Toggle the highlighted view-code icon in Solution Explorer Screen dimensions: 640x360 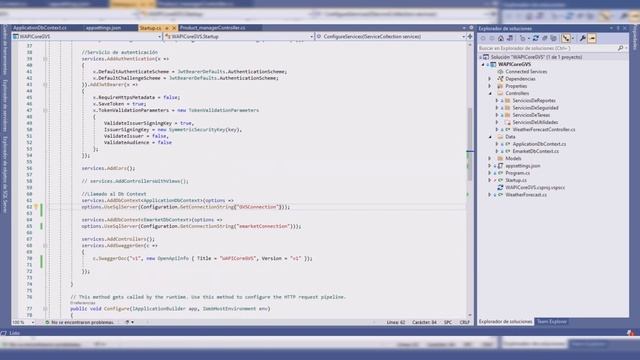click(x=566, y=38)
